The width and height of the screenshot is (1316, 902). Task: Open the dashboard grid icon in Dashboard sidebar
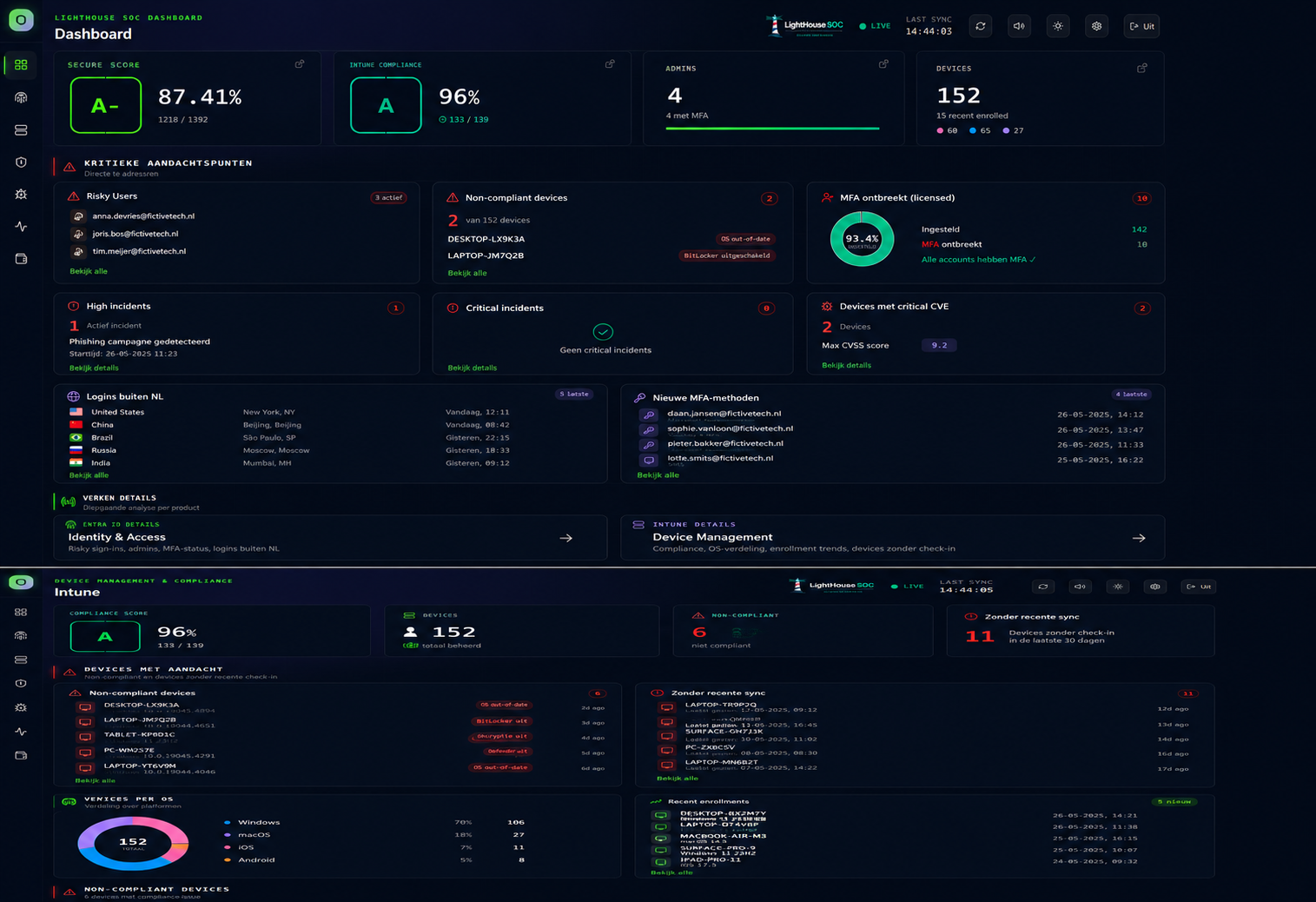tap(21, 65)
